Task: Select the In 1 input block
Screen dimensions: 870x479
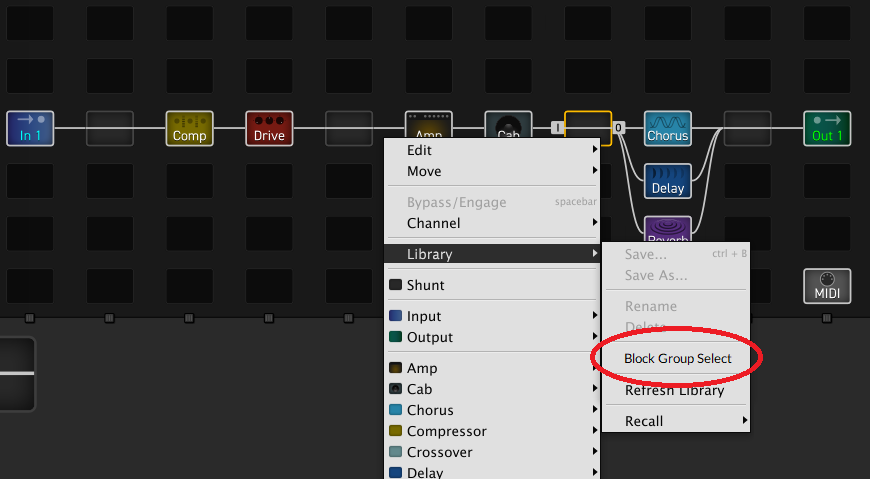Action: (29, 129)
